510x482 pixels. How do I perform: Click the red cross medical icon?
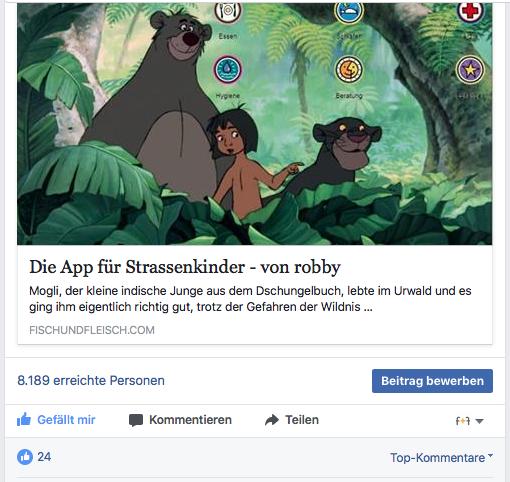[x=470, y=12]
